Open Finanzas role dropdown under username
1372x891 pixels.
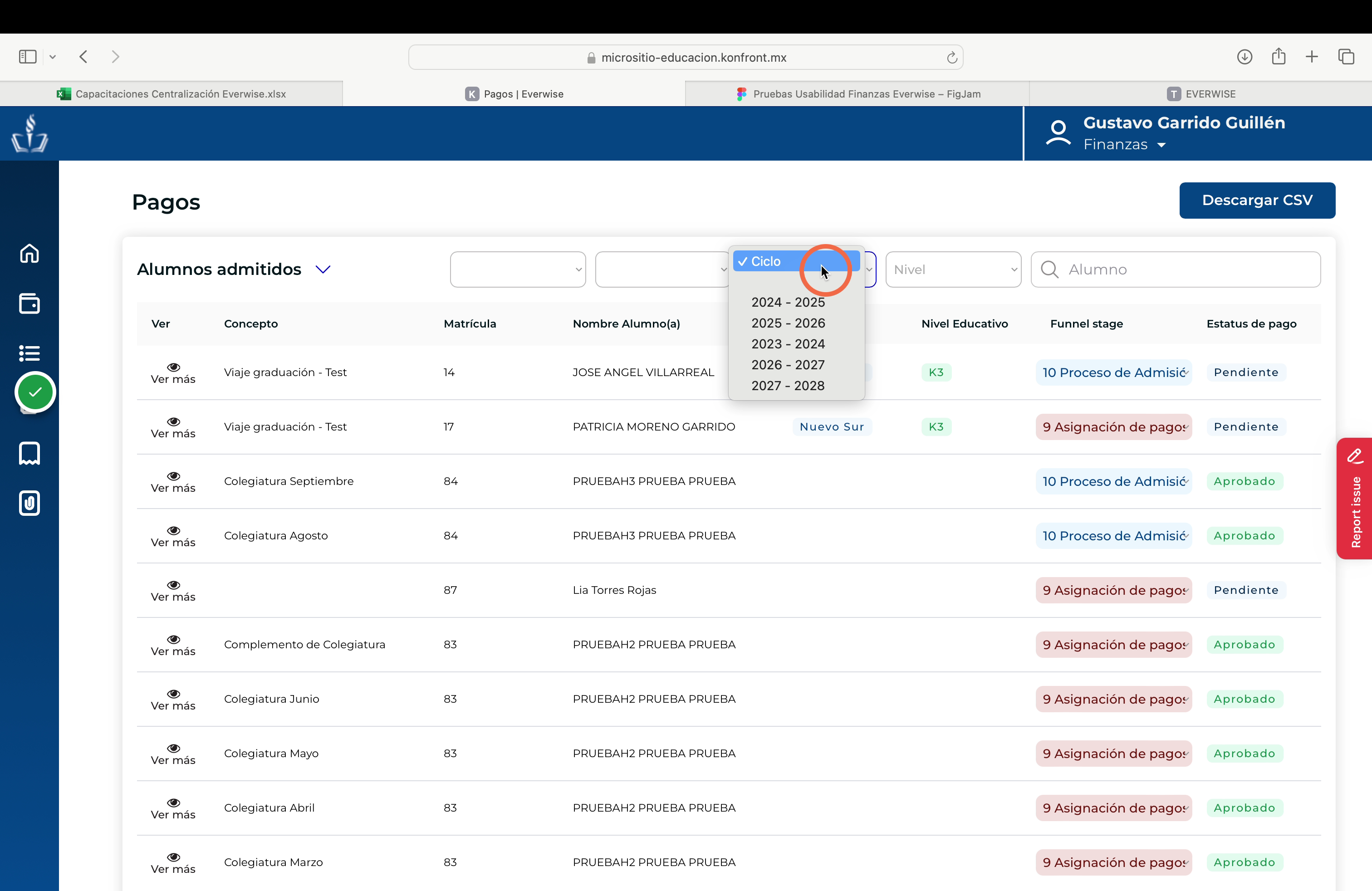[x=1124, y=145]
